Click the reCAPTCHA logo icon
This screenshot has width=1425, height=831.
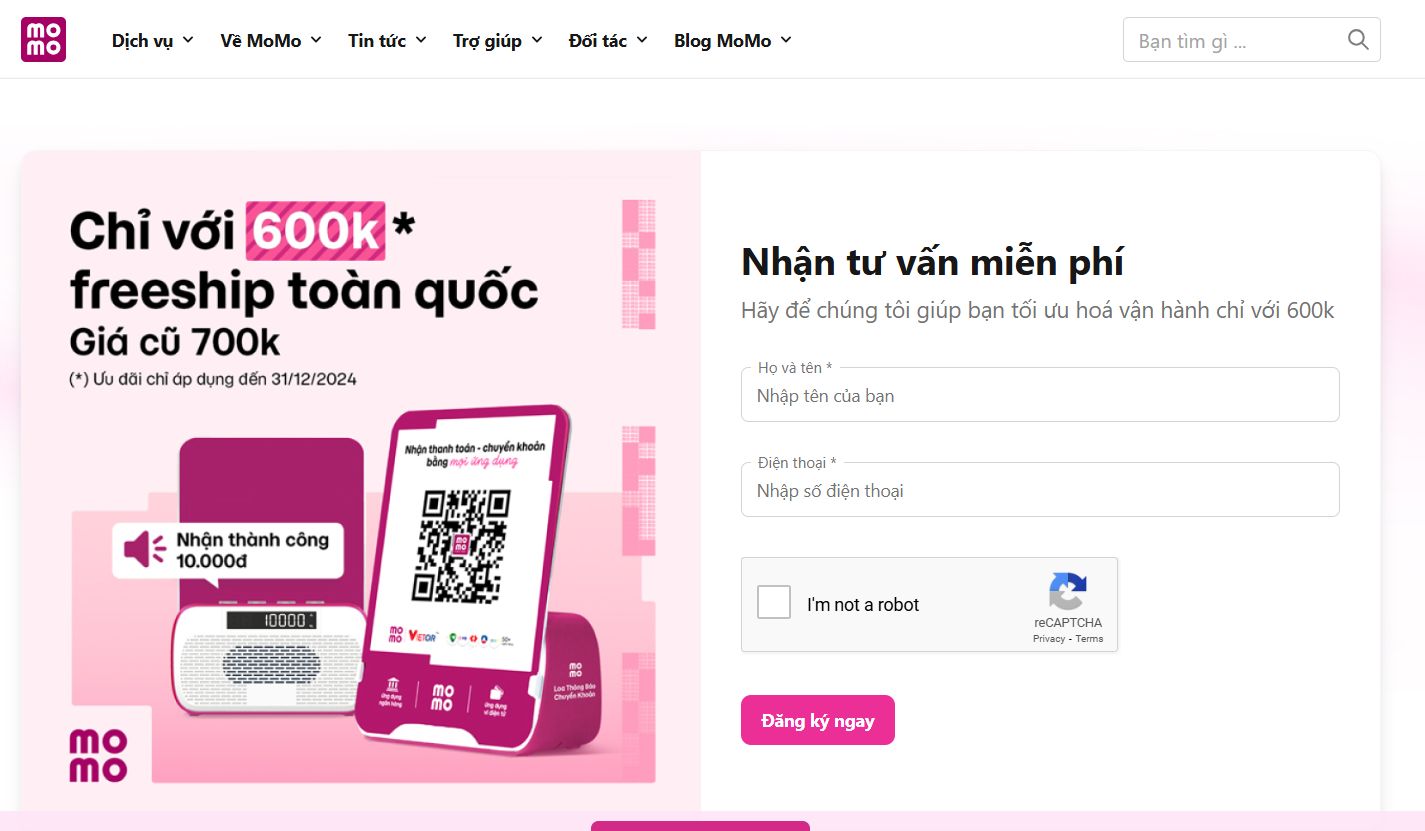tap(1068, 591)
